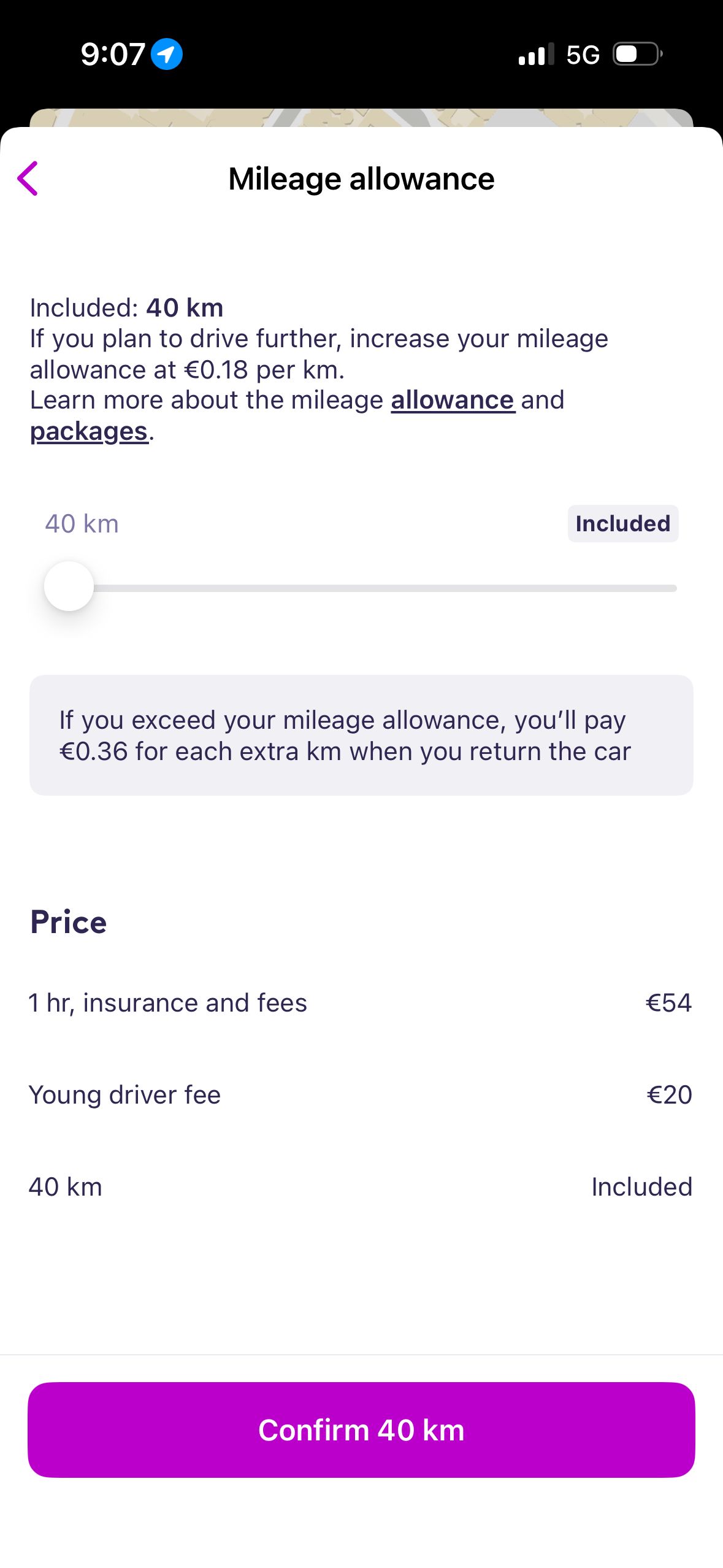The image size is (723, 1568).
Task: Tap the 5G network indicator
Action: coord(583,55)
